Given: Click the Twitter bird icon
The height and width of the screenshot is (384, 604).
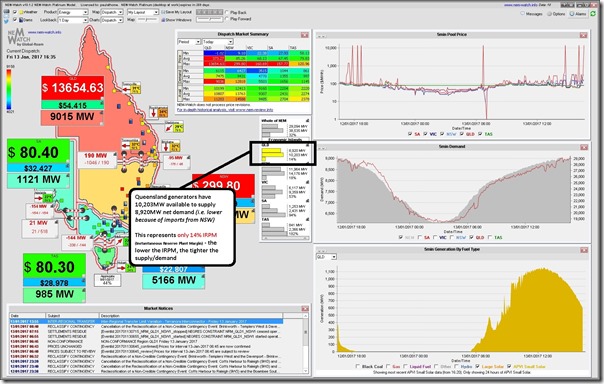Looking at the screenshot, I should click(x=6, y=20).
